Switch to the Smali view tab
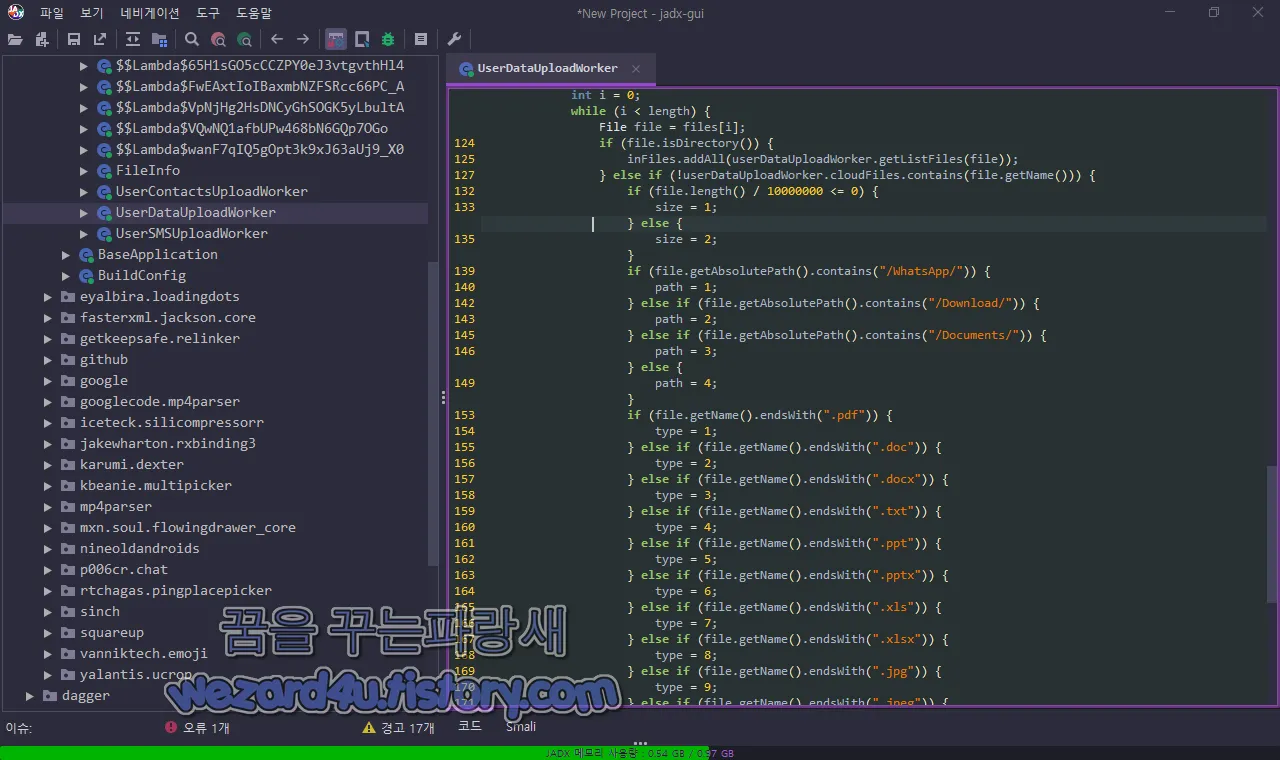Screen dimensions: 1280x760 pyautogui.click(x=521, y=726)
